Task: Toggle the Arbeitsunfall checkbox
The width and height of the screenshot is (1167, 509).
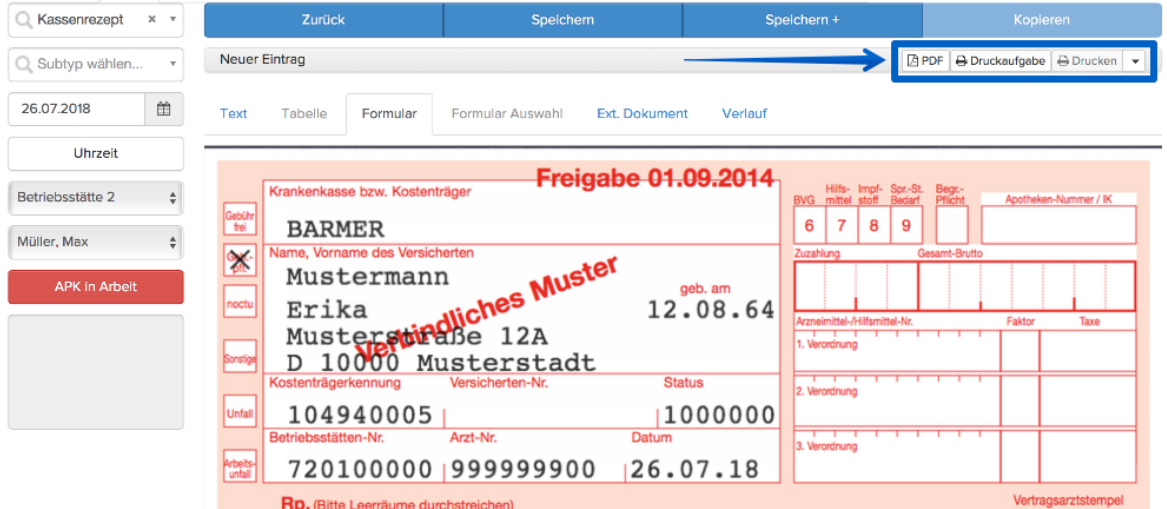Action: pyautogui.click(x=240, y=467)
